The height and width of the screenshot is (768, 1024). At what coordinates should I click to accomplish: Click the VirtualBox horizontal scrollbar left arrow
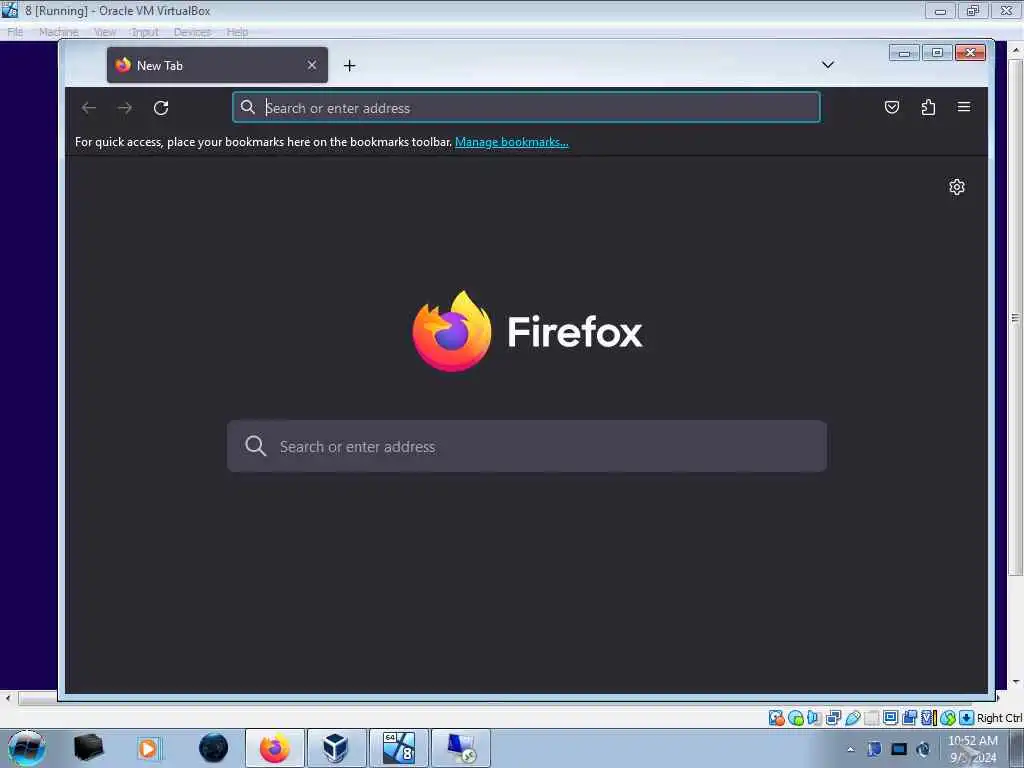7,698
